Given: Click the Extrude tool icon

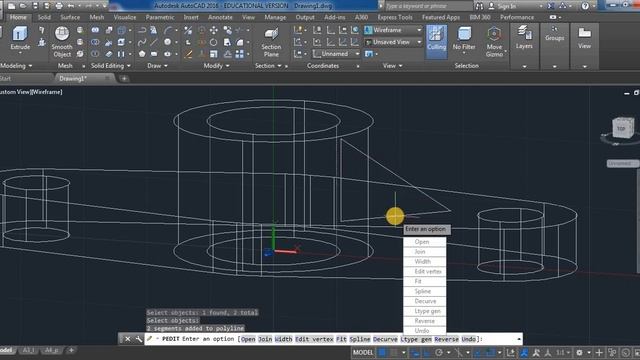Looking at the screenshot, I should point(20,34).
